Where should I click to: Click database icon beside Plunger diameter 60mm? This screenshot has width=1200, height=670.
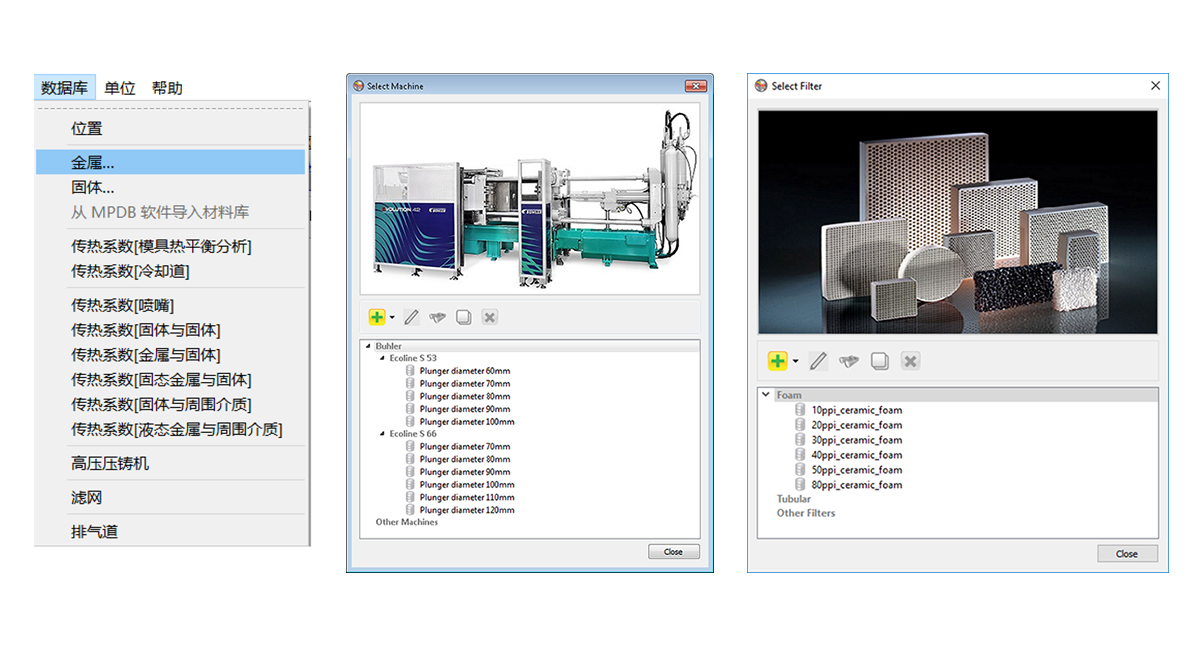[410, 371]
